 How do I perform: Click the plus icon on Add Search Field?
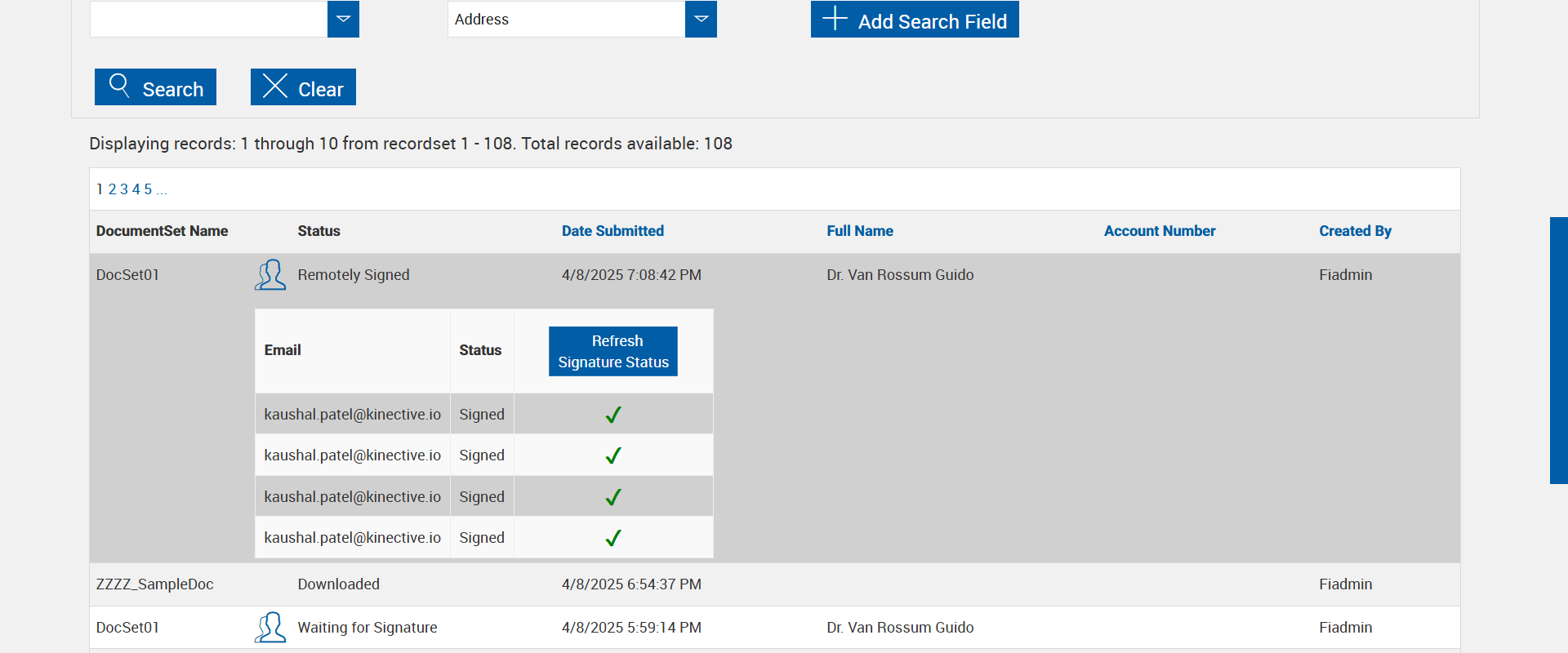[x=835, y=19]
